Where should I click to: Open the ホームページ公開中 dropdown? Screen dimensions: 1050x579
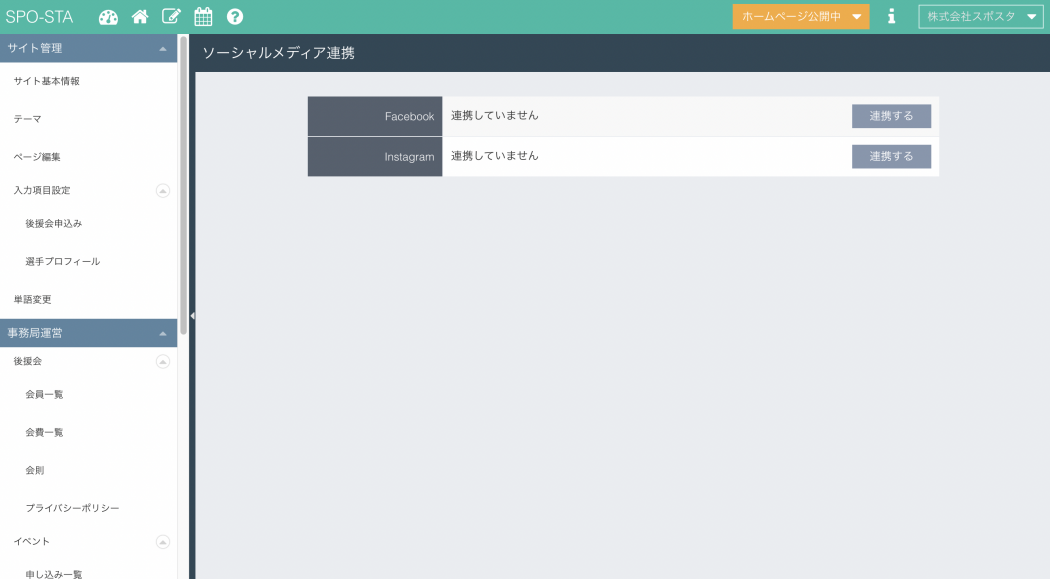point(800,17)
